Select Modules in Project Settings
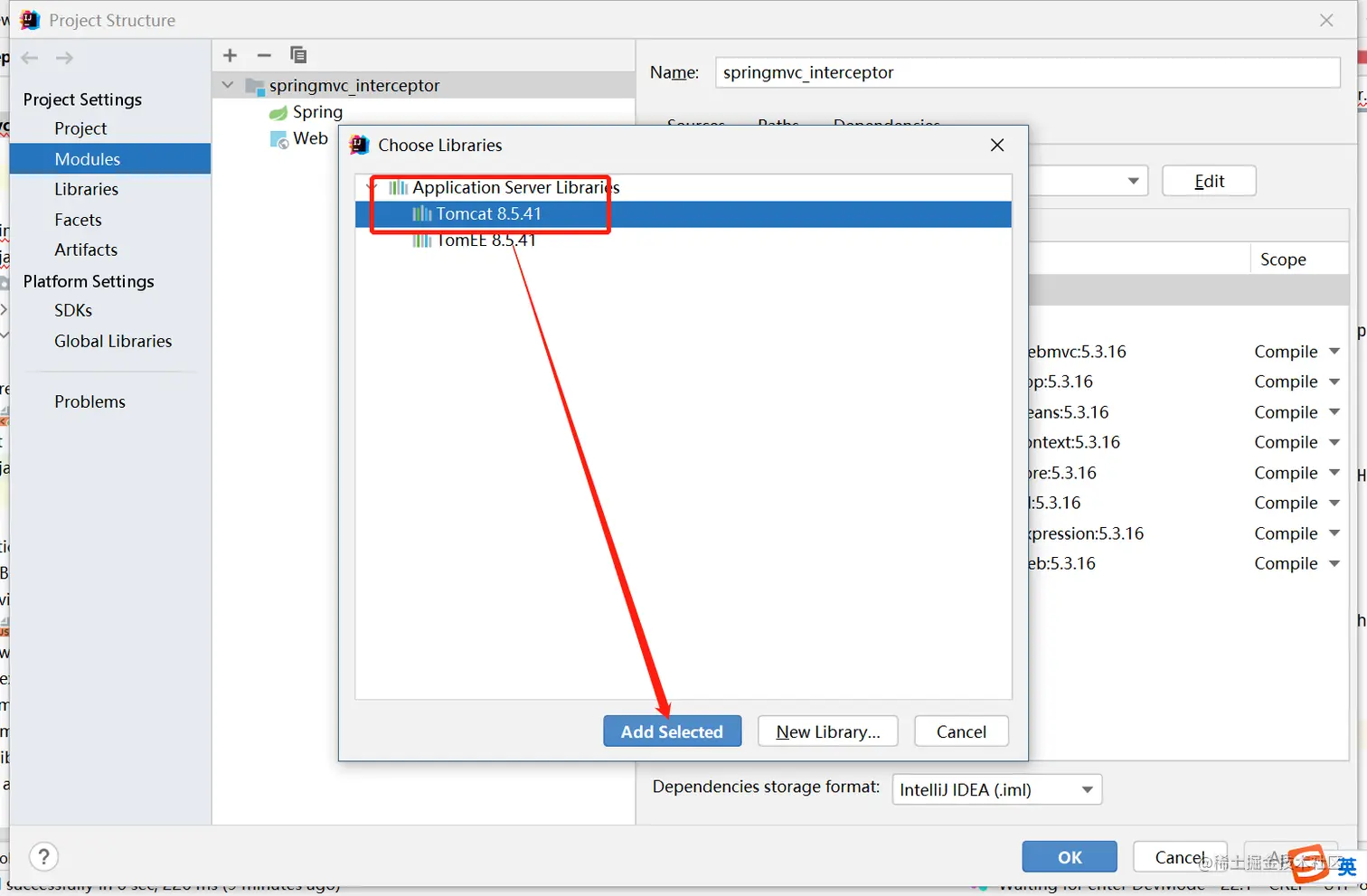The image size is (1367, 896). 110,159
